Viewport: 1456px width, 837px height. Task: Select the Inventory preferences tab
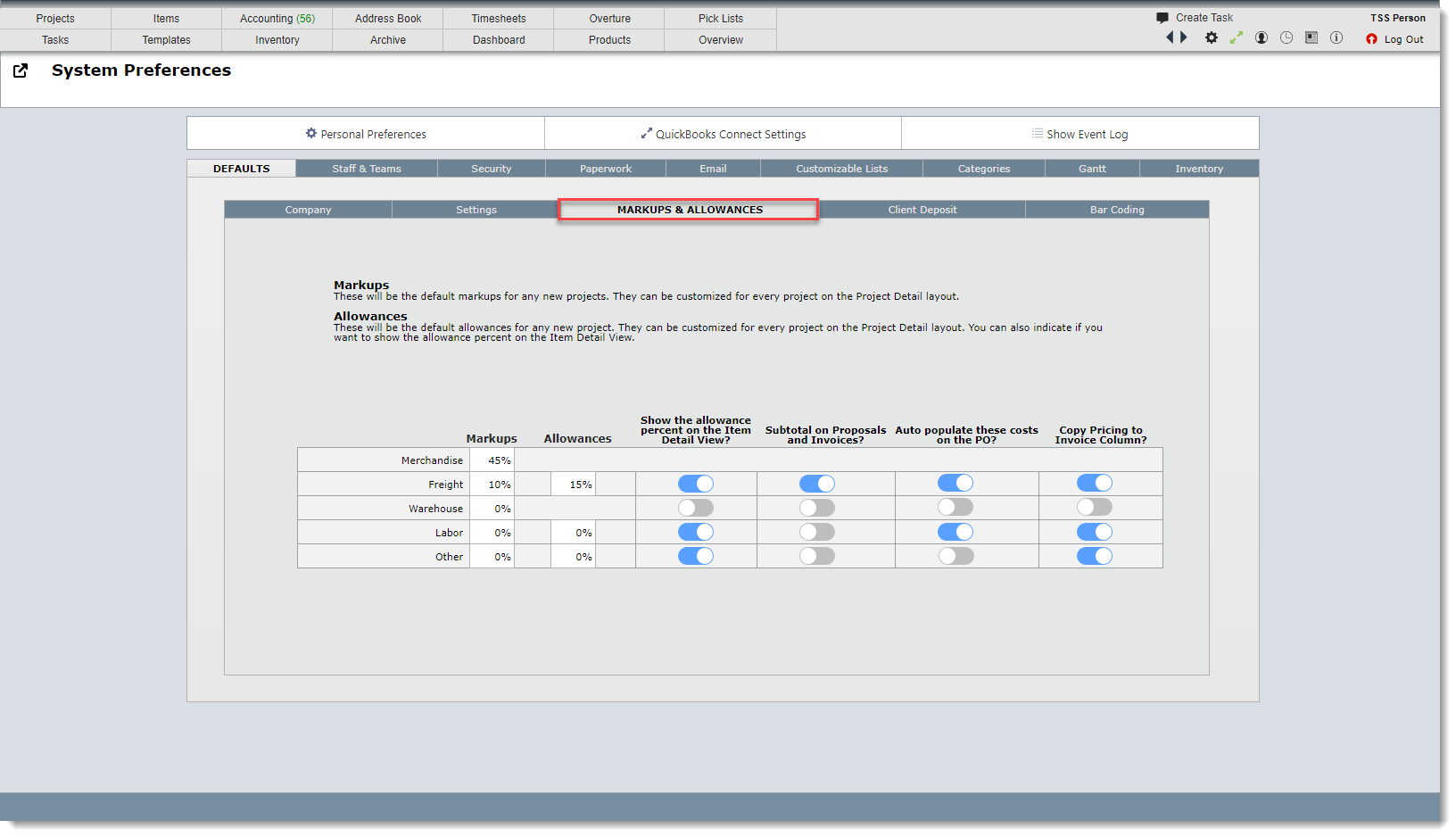coord(1199,169)
